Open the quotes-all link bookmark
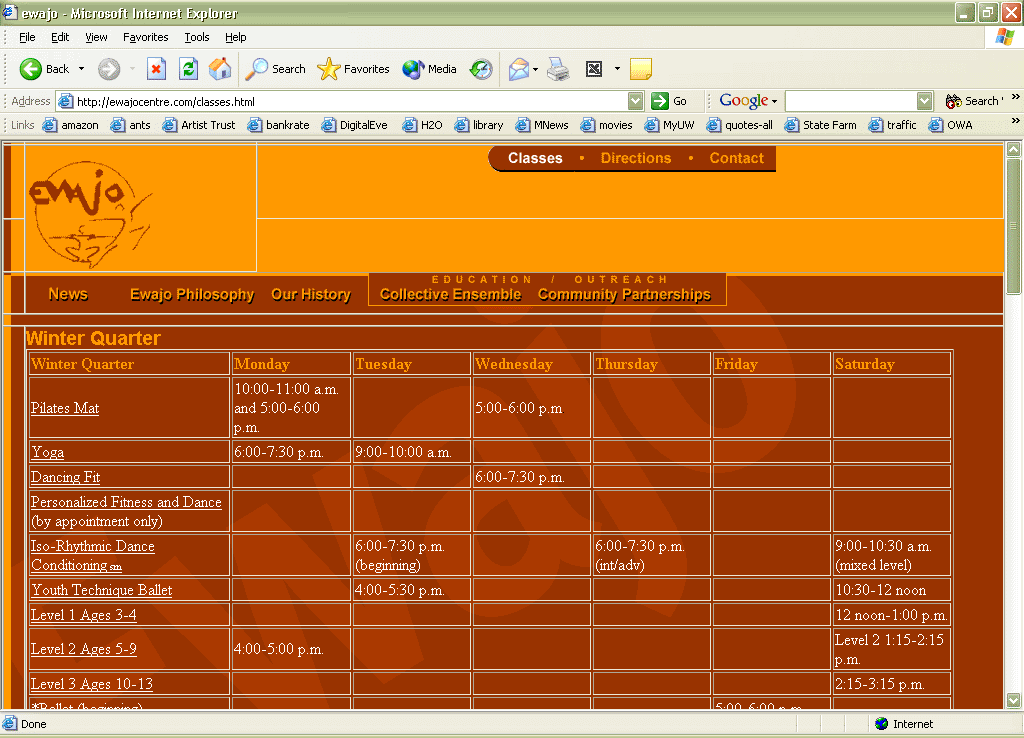This screenshot has width=1024, height=738. [739, 125]
